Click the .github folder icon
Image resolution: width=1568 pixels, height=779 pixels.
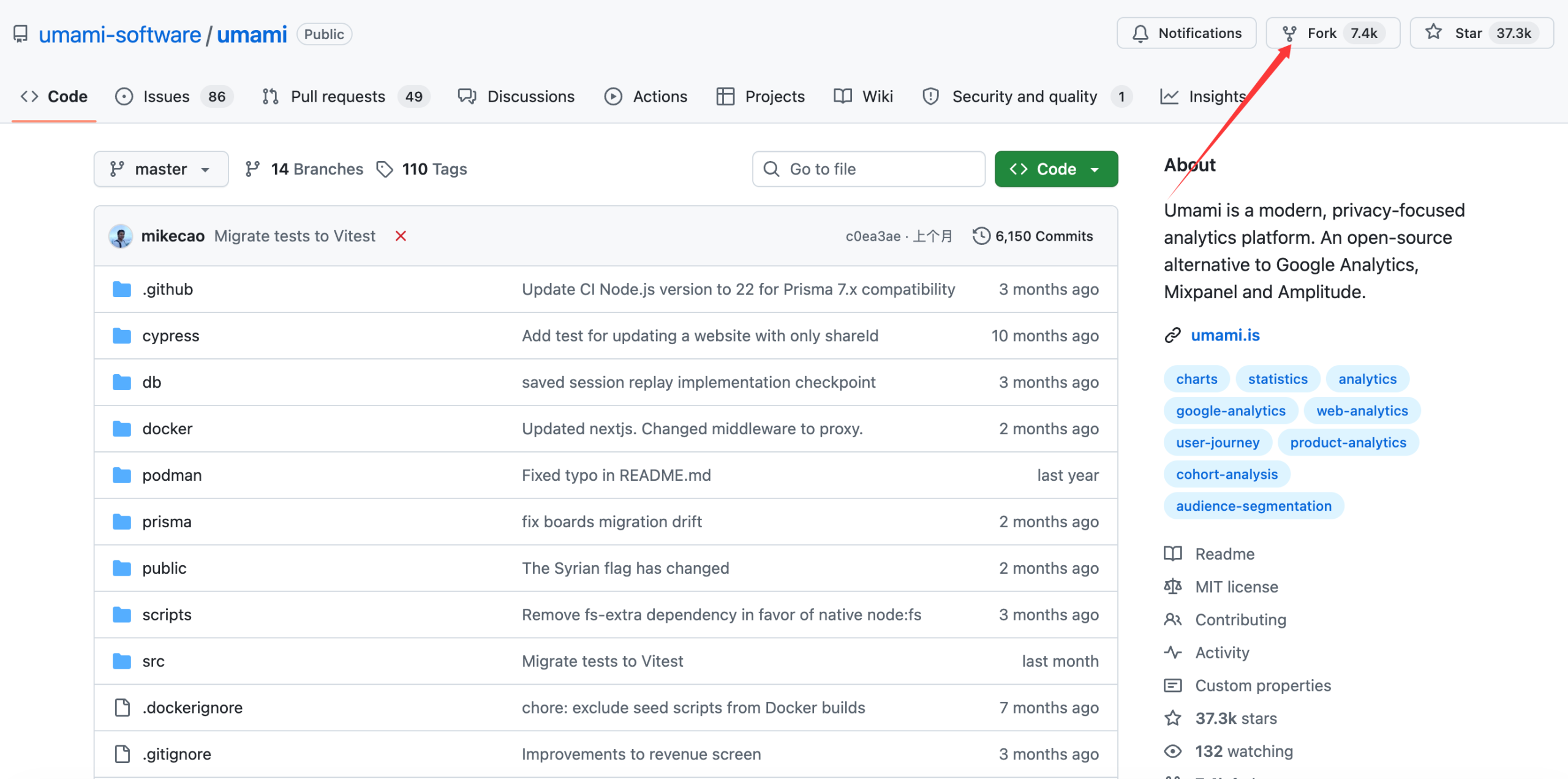[x=122, y=289]
